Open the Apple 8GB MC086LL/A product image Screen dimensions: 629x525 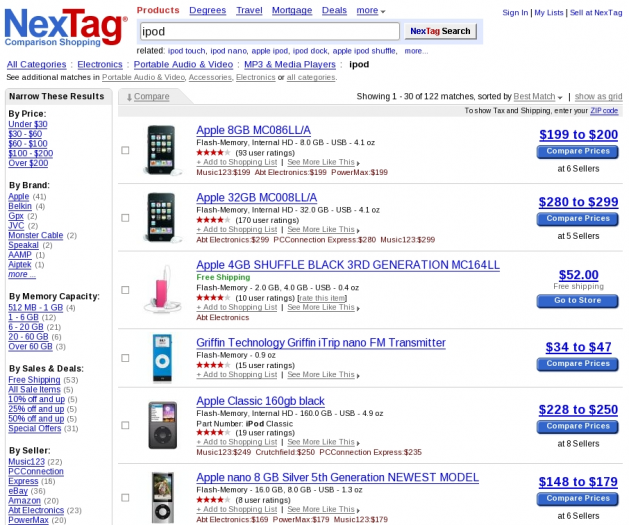pos(162,150)
